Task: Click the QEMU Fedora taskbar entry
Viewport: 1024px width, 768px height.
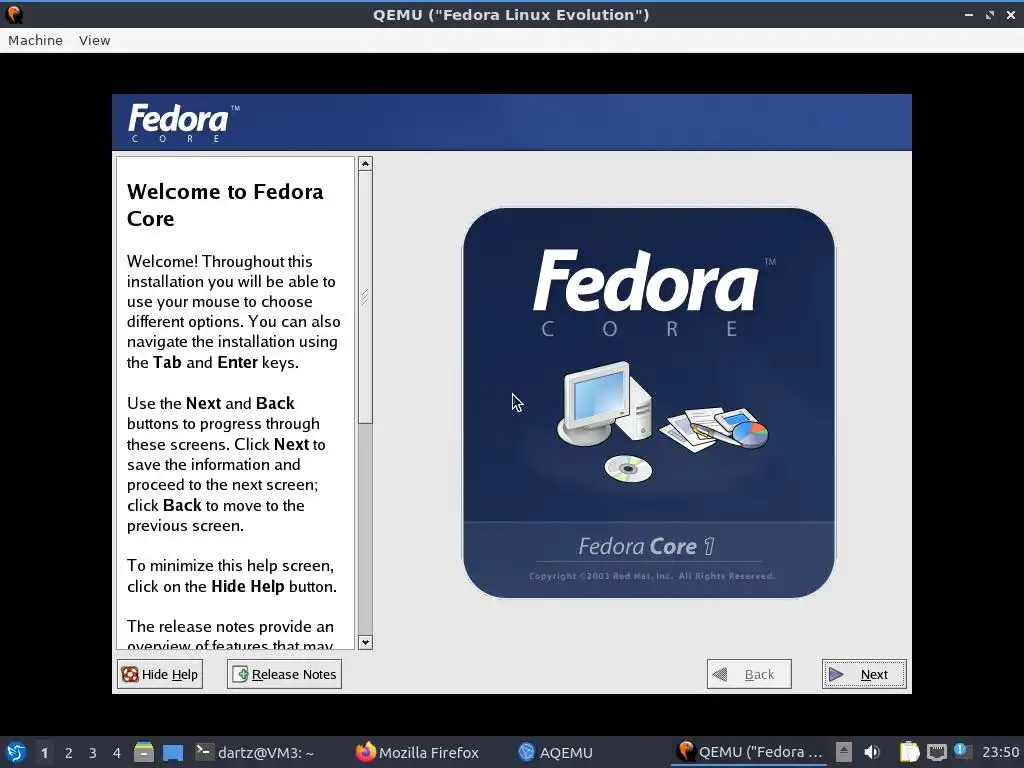Action: 751,752
